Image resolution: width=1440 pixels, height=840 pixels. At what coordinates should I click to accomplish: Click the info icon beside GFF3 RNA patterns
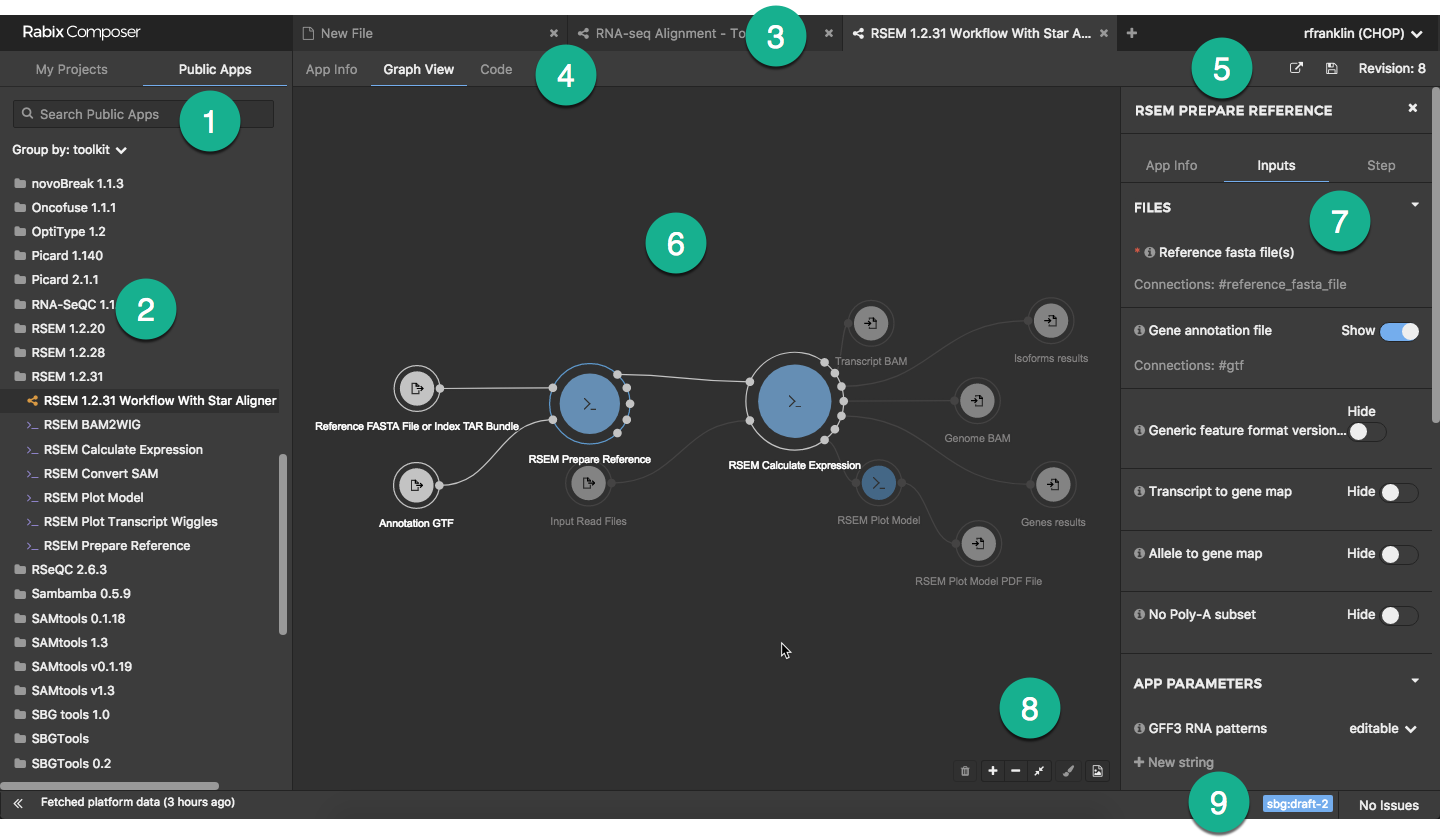(1140, 729)
